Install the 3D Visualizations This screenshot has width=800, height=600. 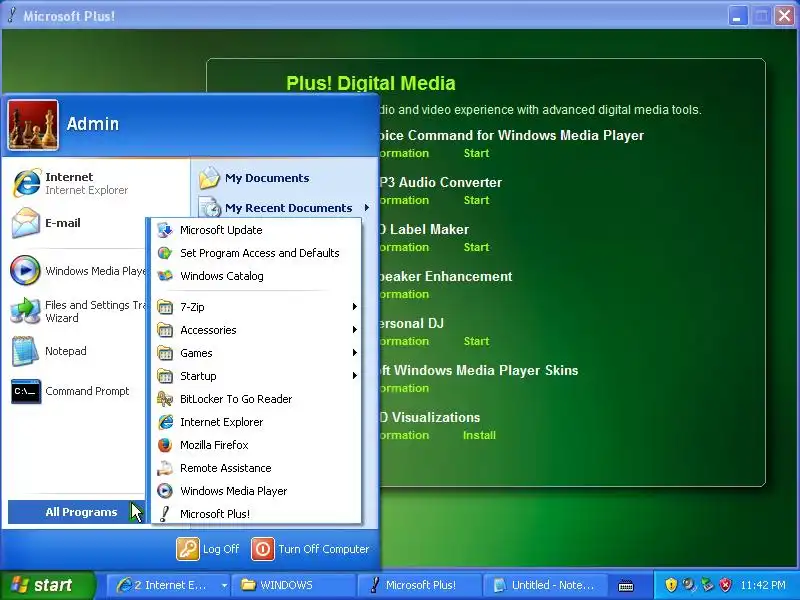(479, 435)
